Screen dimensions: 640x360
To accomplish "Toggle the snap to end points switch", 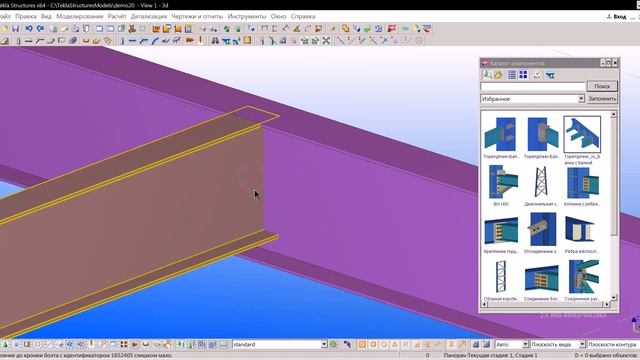I will (373, 344).
